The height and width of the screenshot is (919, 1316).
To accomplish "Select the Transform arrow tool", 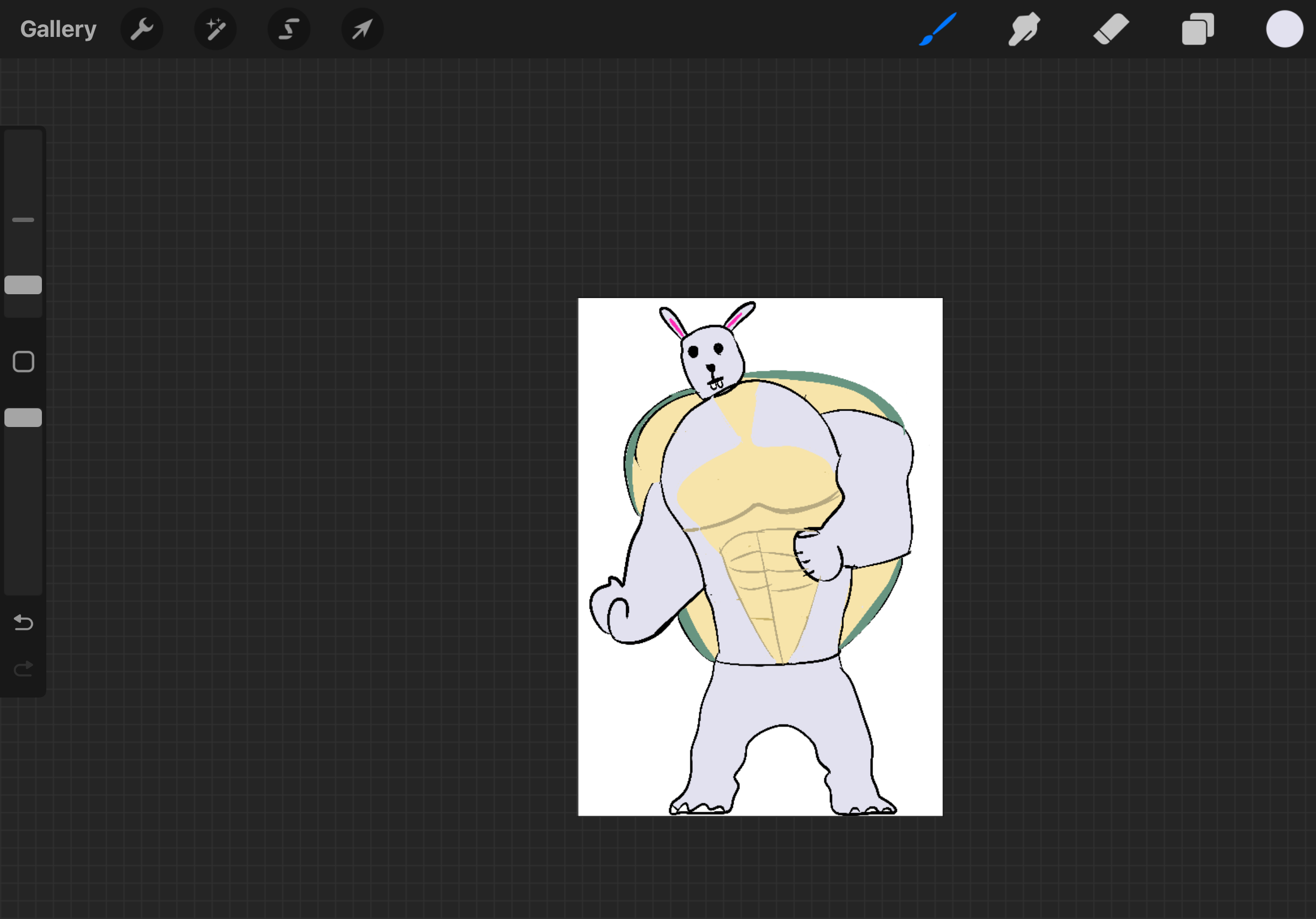I will click(362, 29).
